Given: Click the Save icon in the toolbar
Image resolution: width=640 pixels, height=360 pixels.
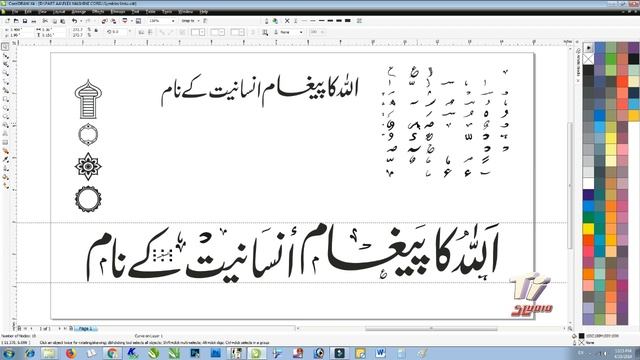Looking at the screenshot, I should 25,21.
